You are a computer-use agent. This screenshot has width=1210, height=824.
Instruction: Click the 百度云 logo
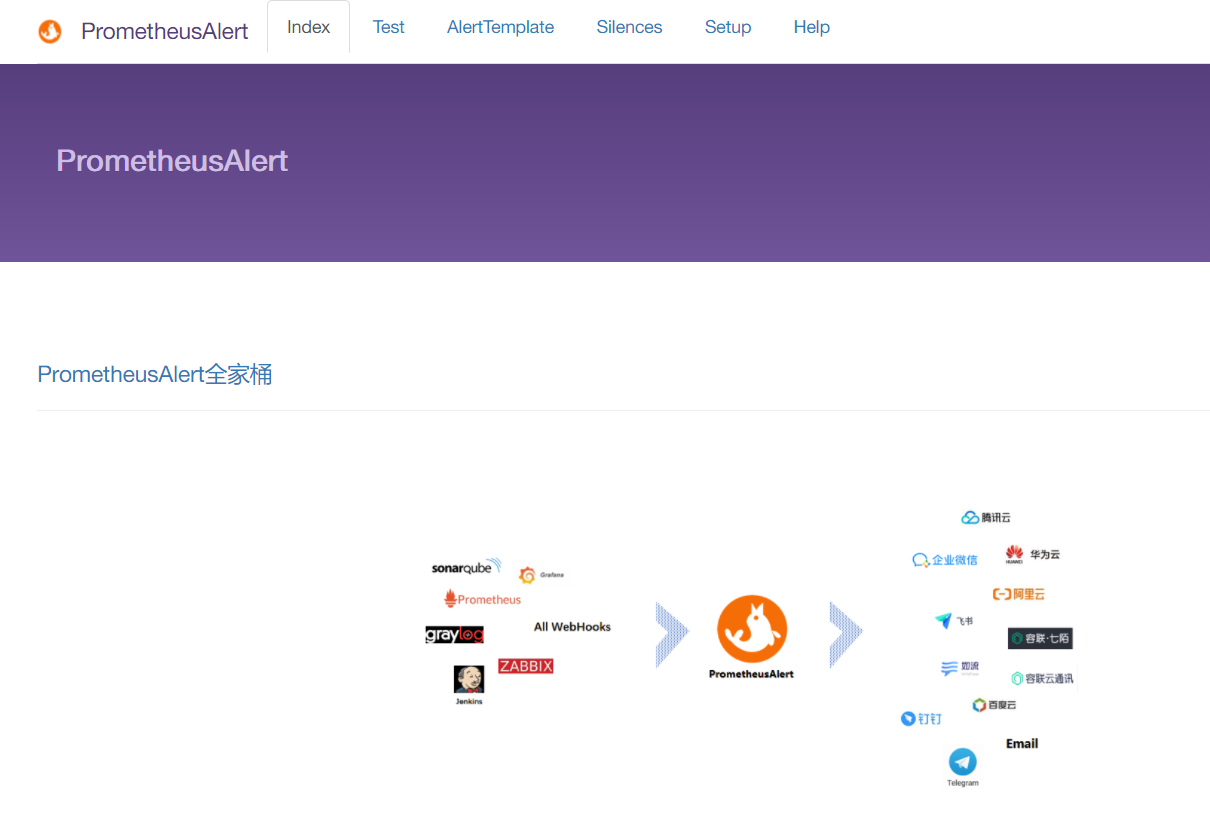click(994, 705)
